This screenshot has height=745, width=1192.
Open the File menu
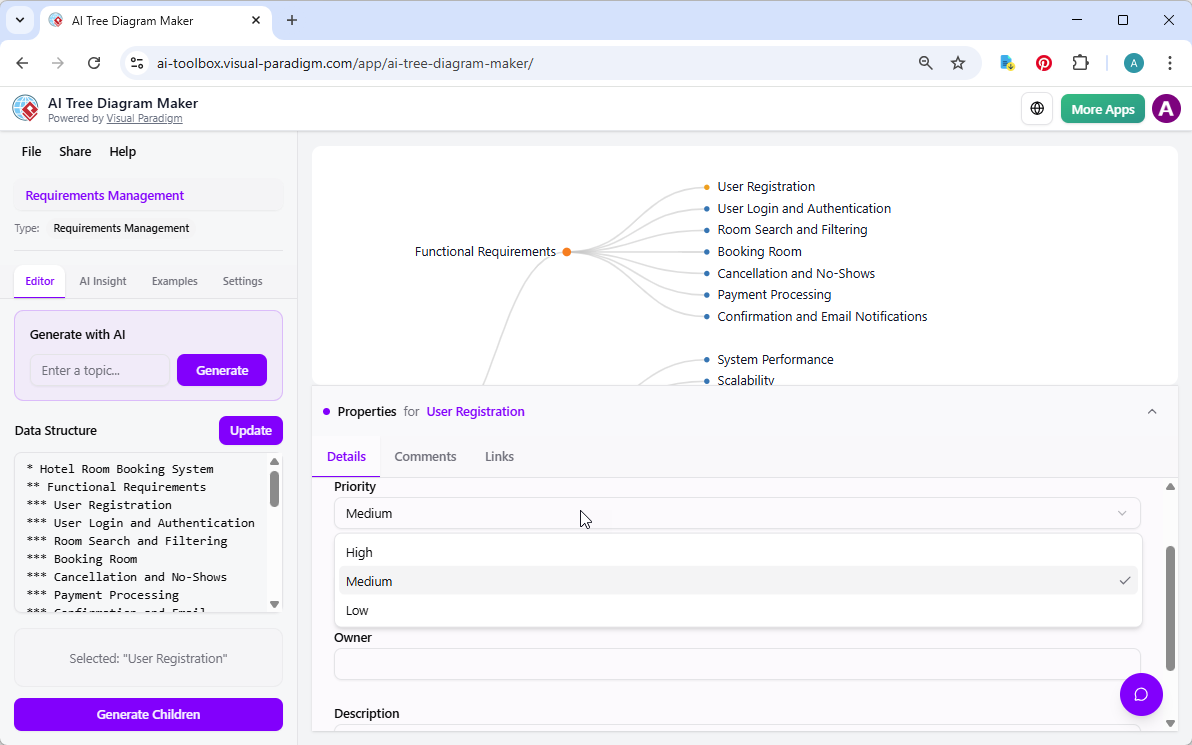point(31,151)
